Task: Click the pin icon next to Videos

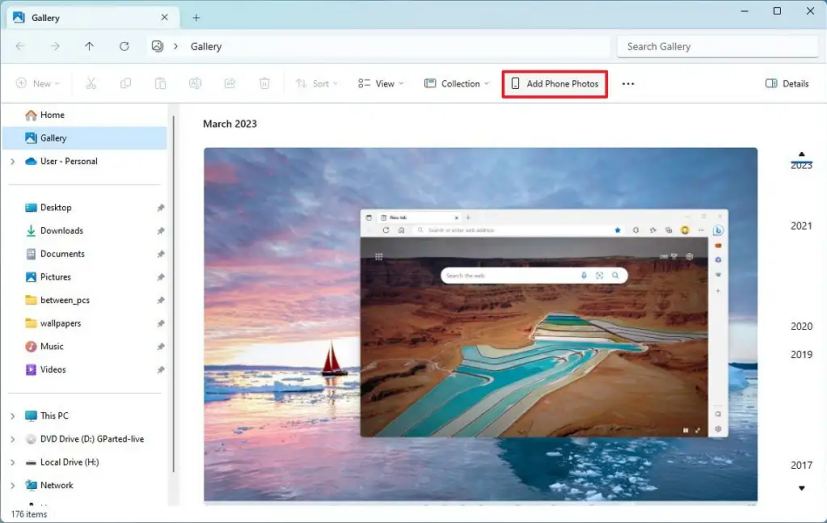Action: coord(160,370)
